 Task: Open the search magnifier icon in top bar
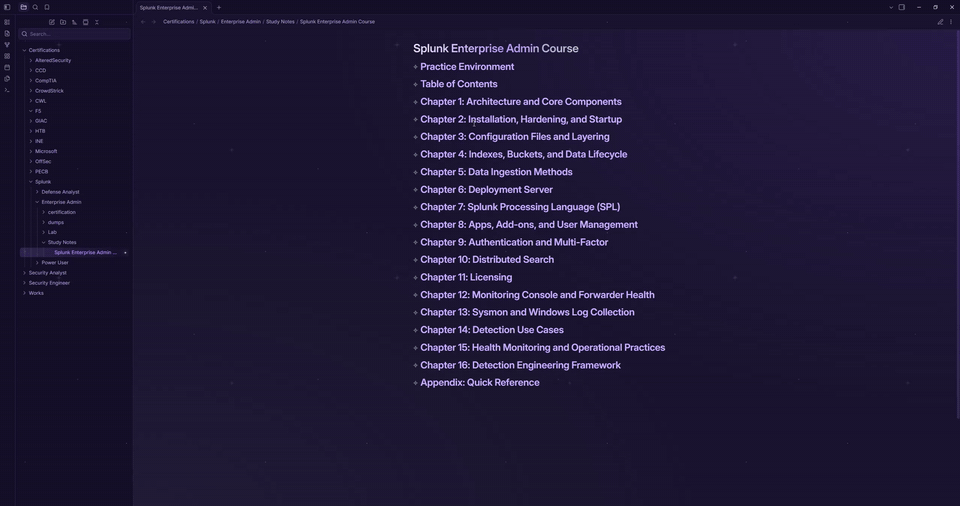(x=36, y=7)
